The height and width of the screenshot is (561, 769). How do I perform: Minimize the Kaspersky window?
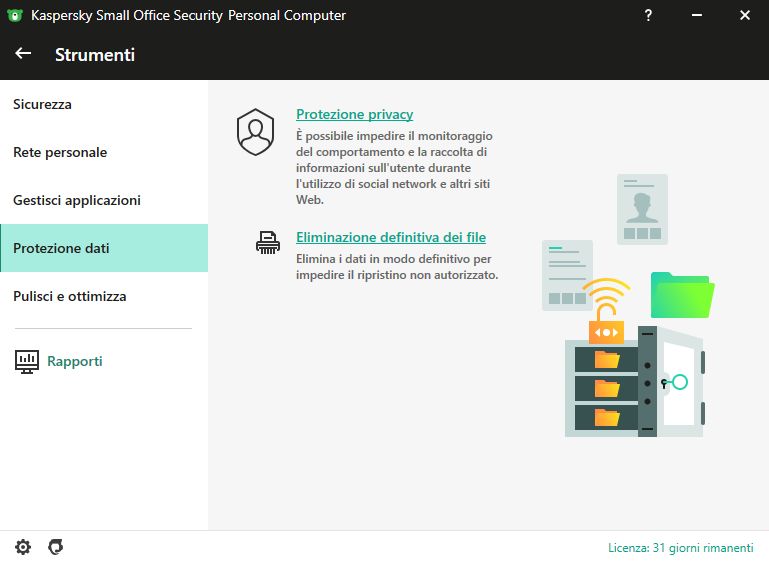click(696, 15)
